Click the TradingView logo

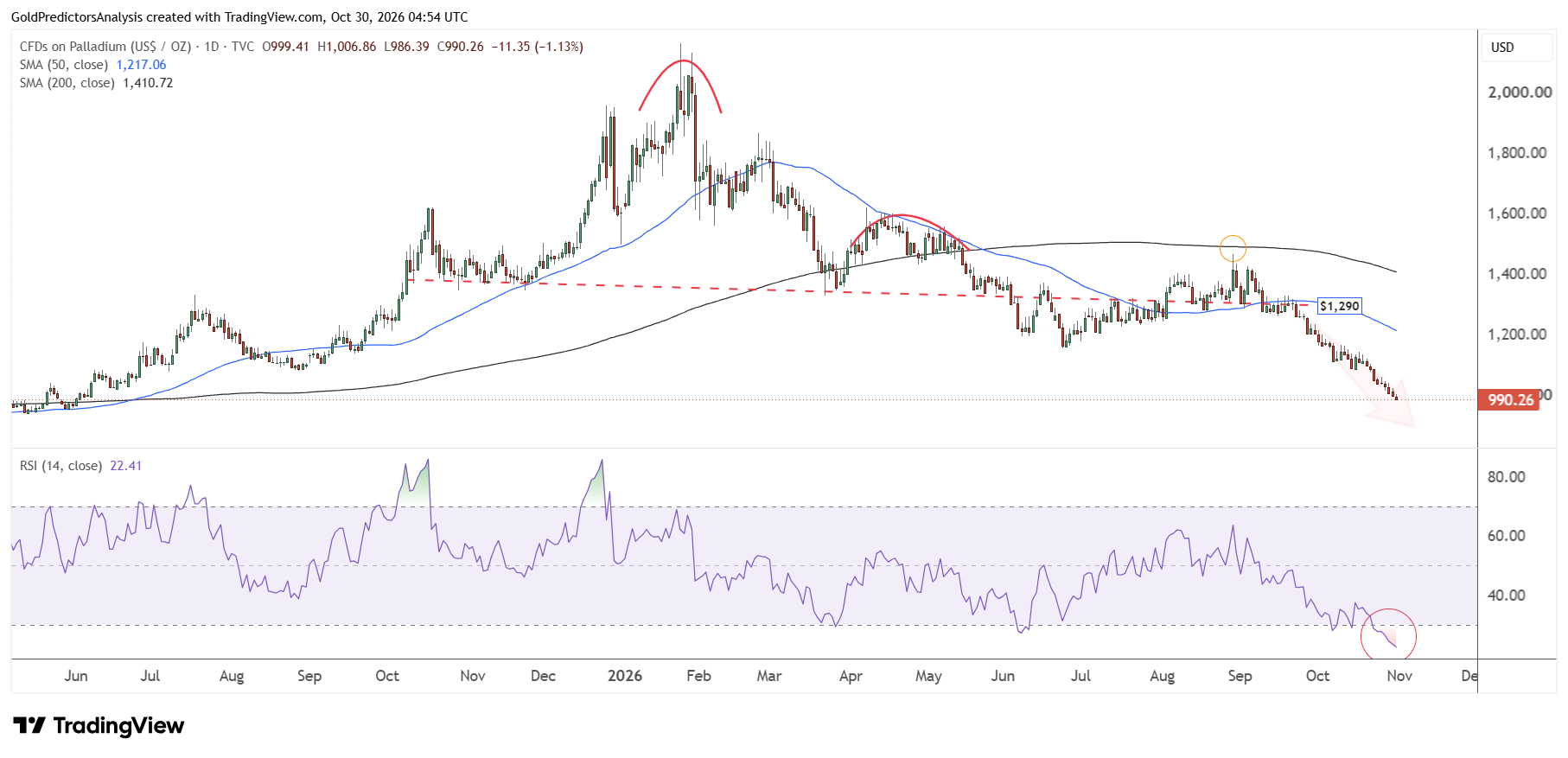pyautogui.click(x=99, y=725)
